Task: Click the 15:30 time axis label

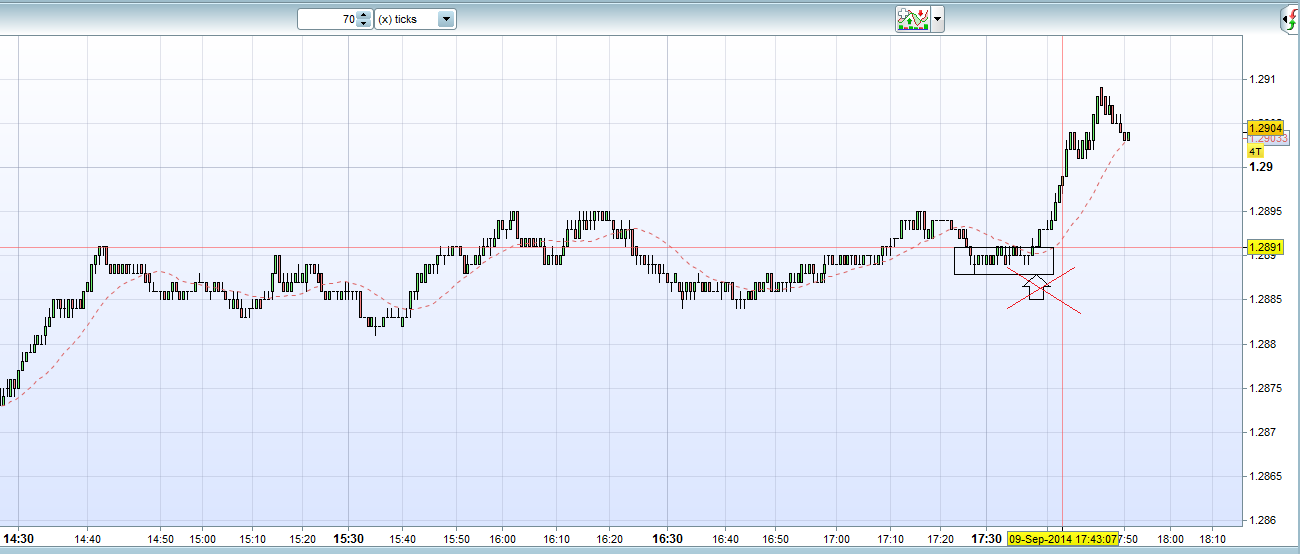Action: point(348,538)
